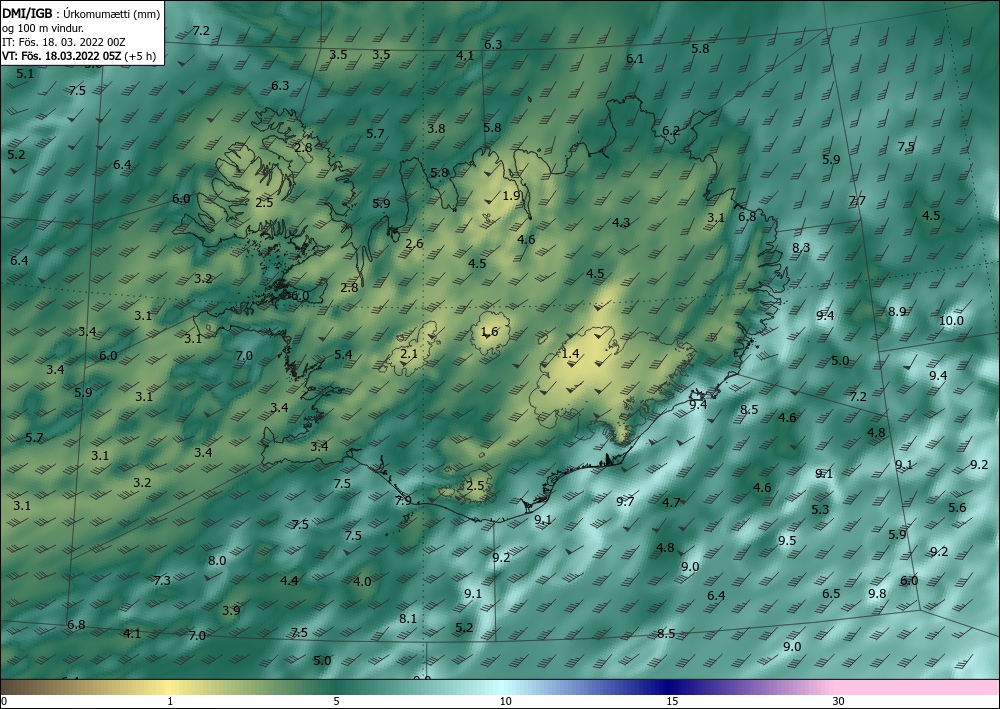Click the map value 8.3

point(801,247)
